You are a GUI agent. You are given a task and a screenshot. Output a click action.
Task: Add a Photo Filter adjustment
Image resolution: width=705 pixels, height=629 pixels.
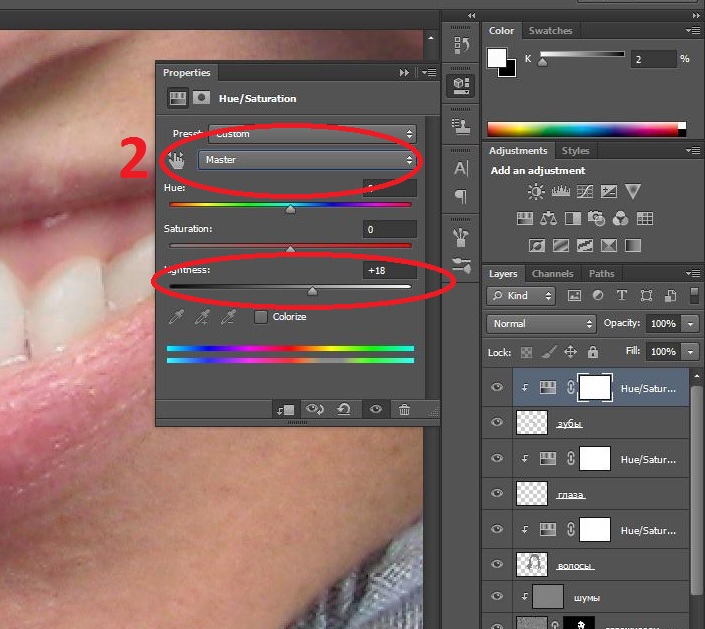[x=596, y=219]
